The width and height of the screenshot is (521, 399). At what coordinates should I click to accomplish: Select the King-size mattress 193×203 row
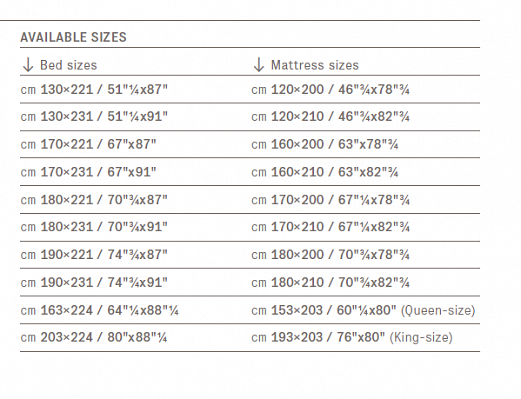point(352,337)
